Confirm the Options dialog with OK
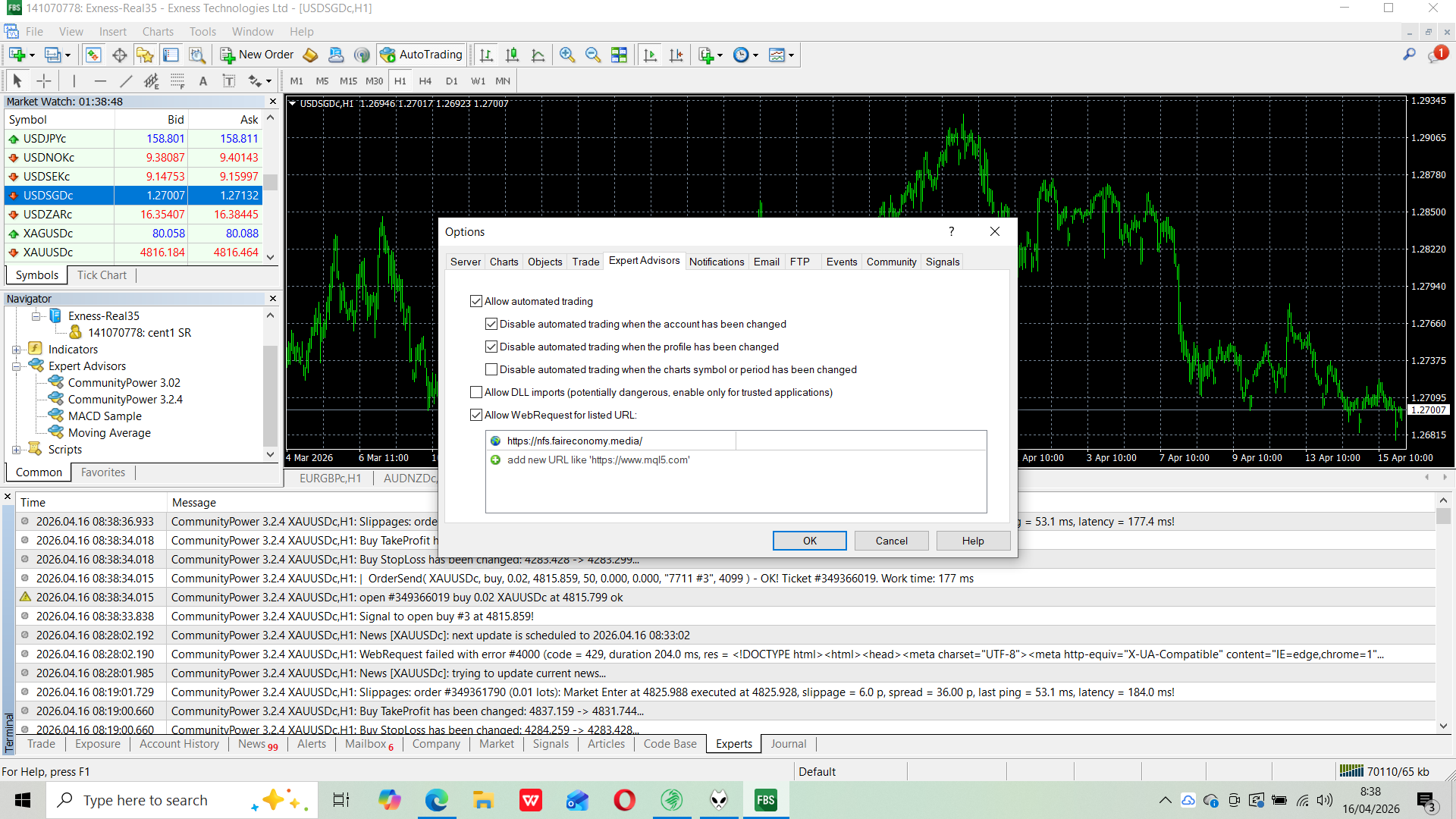The height and width of the screenshot is (819, 1456). (x=810, y=541)
